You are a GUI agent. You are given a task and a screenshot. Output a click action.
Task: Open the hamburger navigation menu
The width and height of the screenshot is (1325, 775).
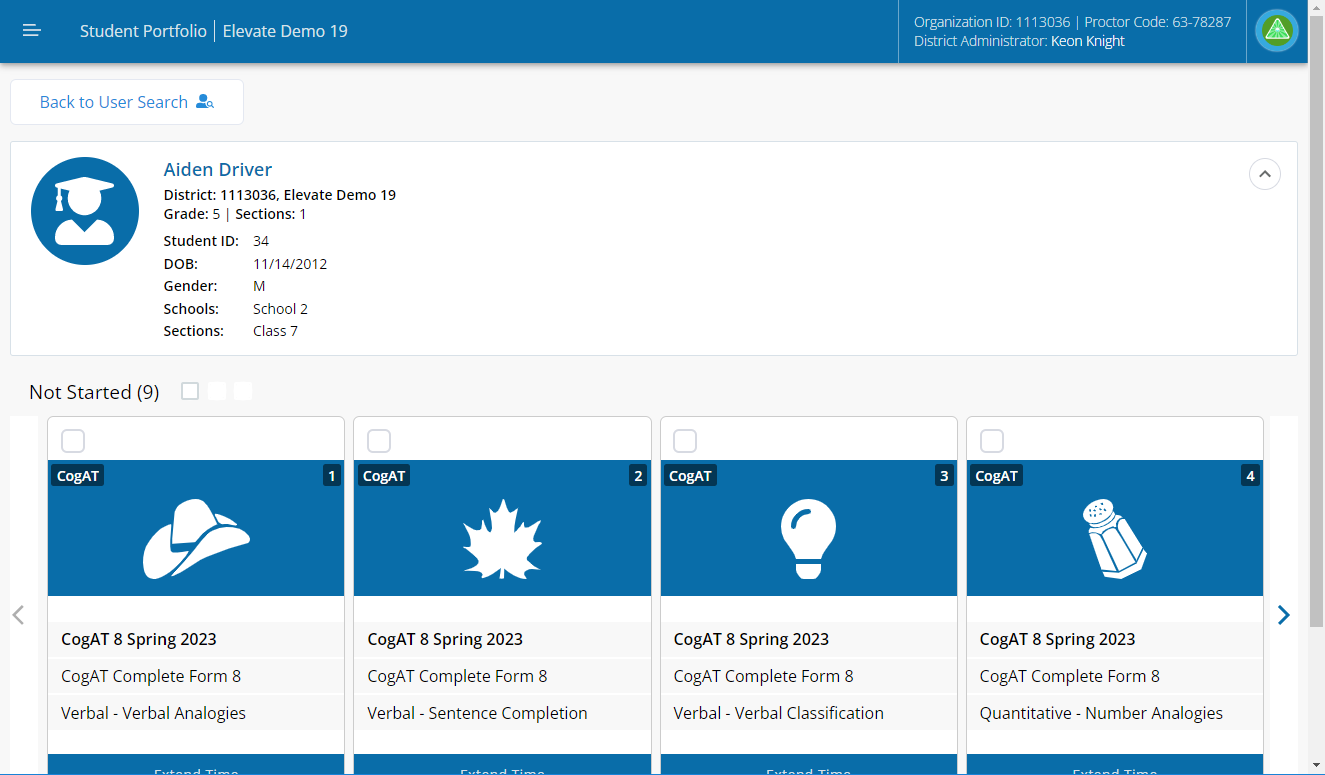coord(32,31)
